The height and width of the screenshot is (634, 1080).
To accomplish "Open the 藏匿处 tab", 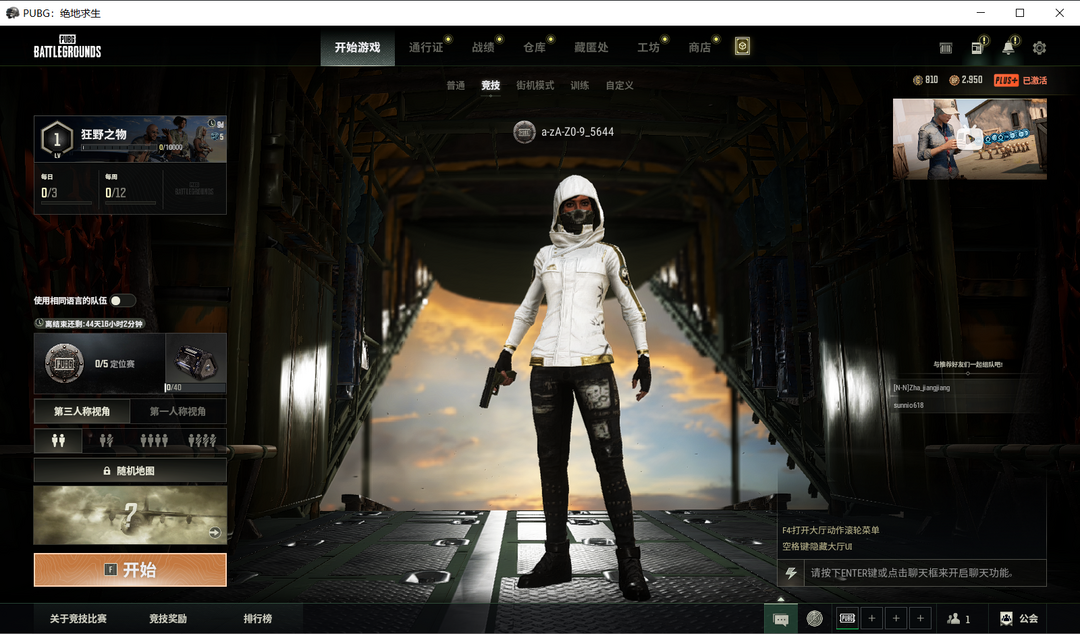I will 592,48.
